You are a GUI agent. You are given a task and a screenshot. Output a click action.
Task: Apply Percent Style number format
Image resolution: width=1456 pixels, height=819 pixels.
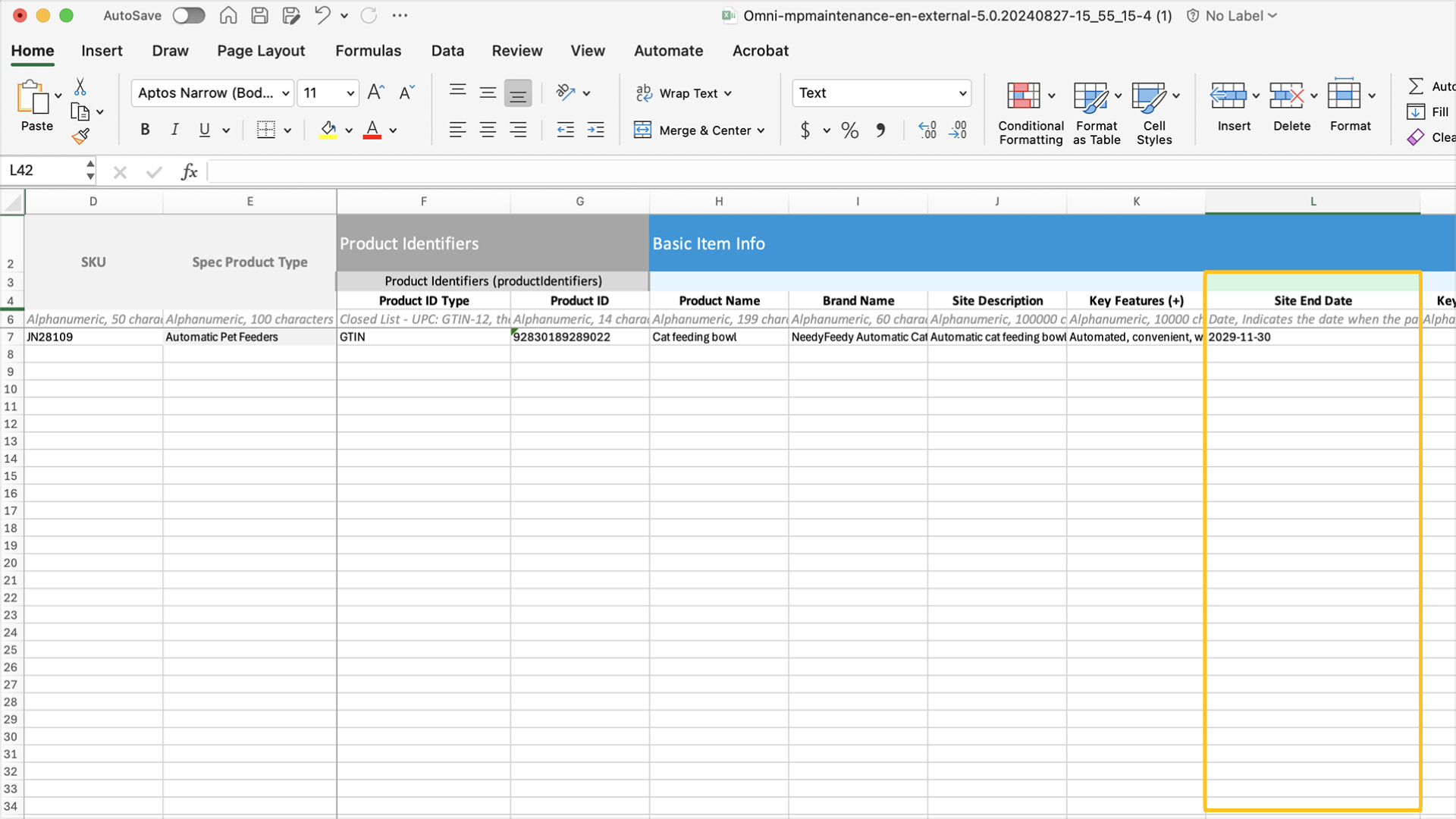click(849, 130)
